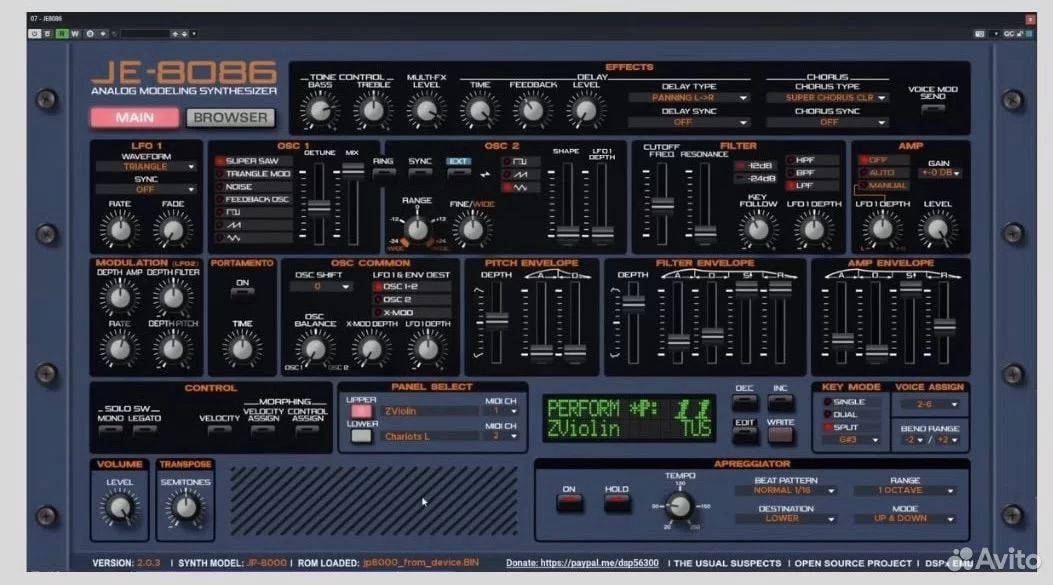This screenshot has height=585, width=1053.
Task: Select the -24dB filter slope
Action: point(756,179)
